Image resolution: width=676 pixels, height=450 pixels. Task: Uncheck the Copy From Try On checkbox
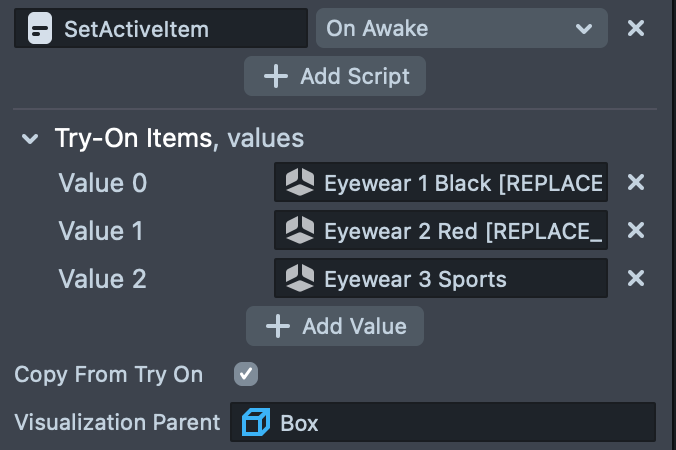[x=245, y=374]
